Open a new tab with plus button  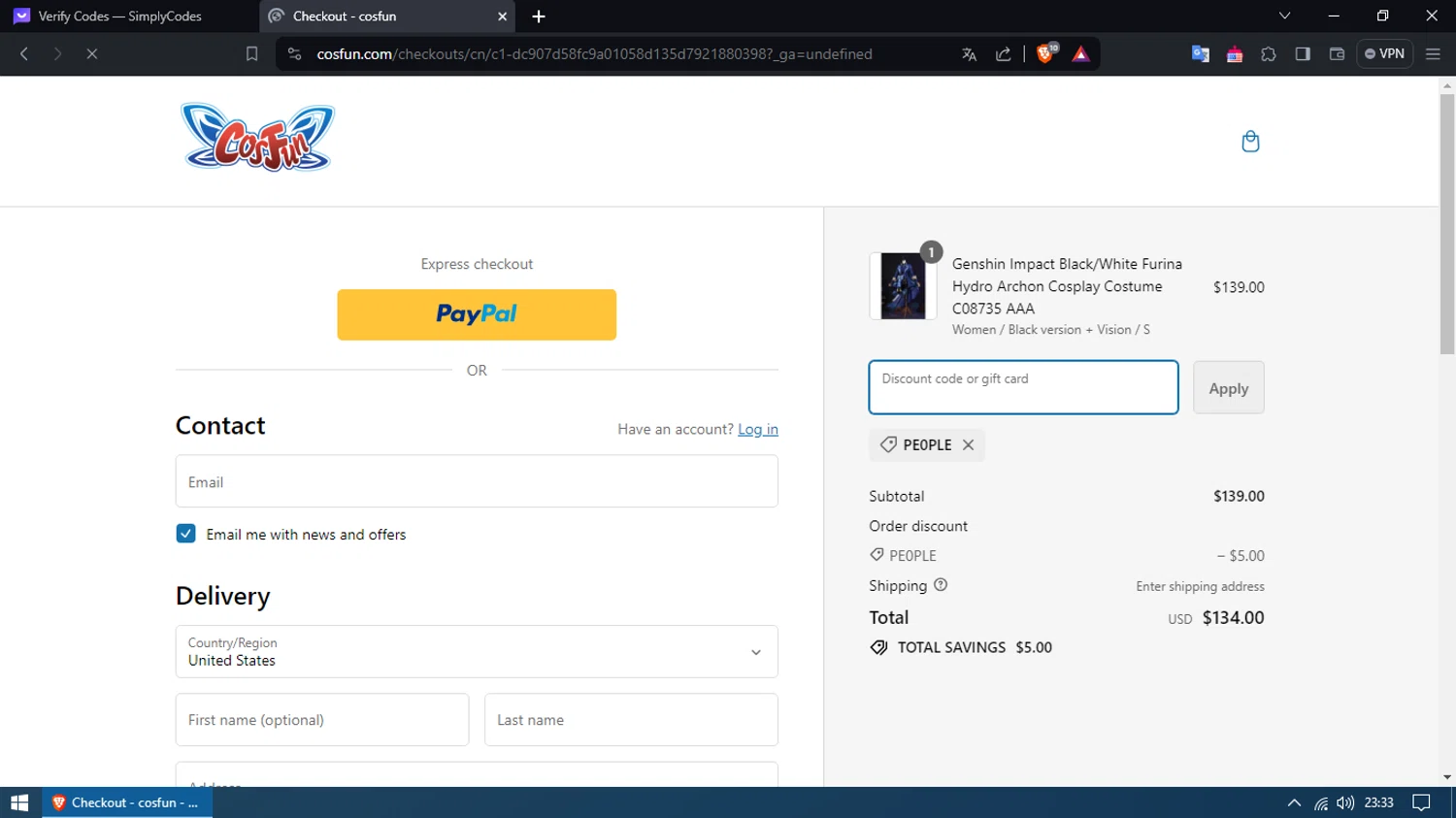pyautogui.click(x=539, y=16)
